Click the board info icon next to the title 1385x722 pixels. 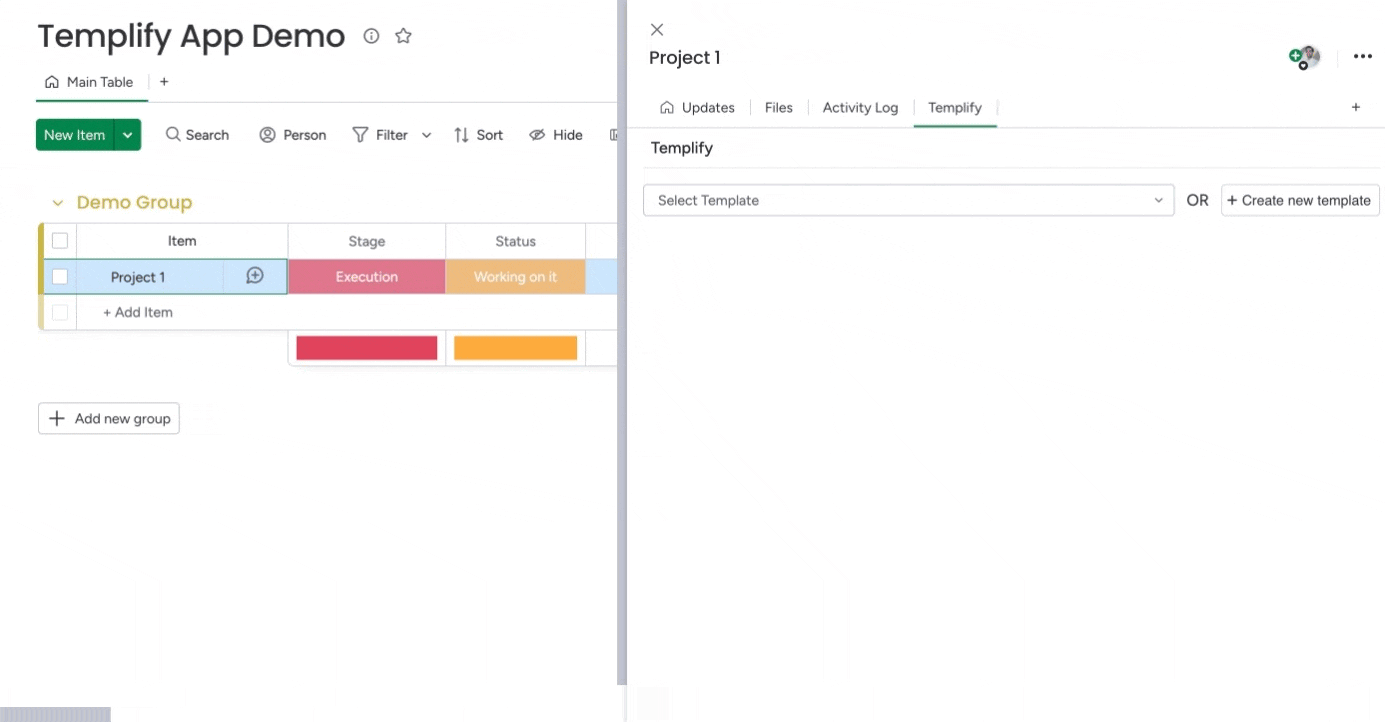[371, 36]
